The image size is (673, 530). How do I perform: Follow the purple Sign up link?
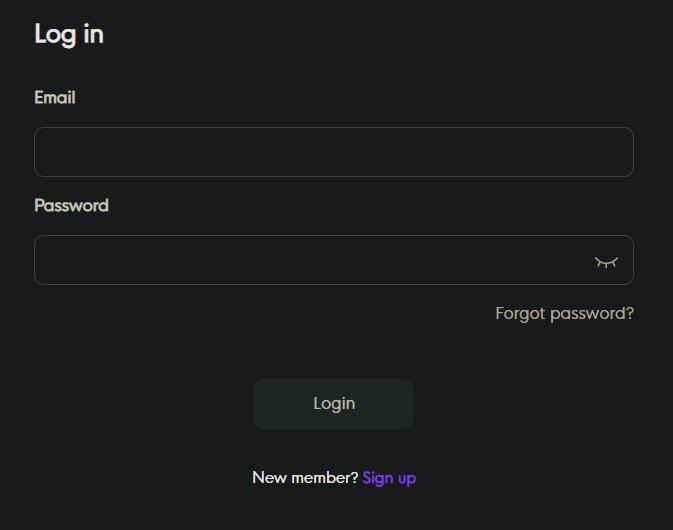(389, 478)
